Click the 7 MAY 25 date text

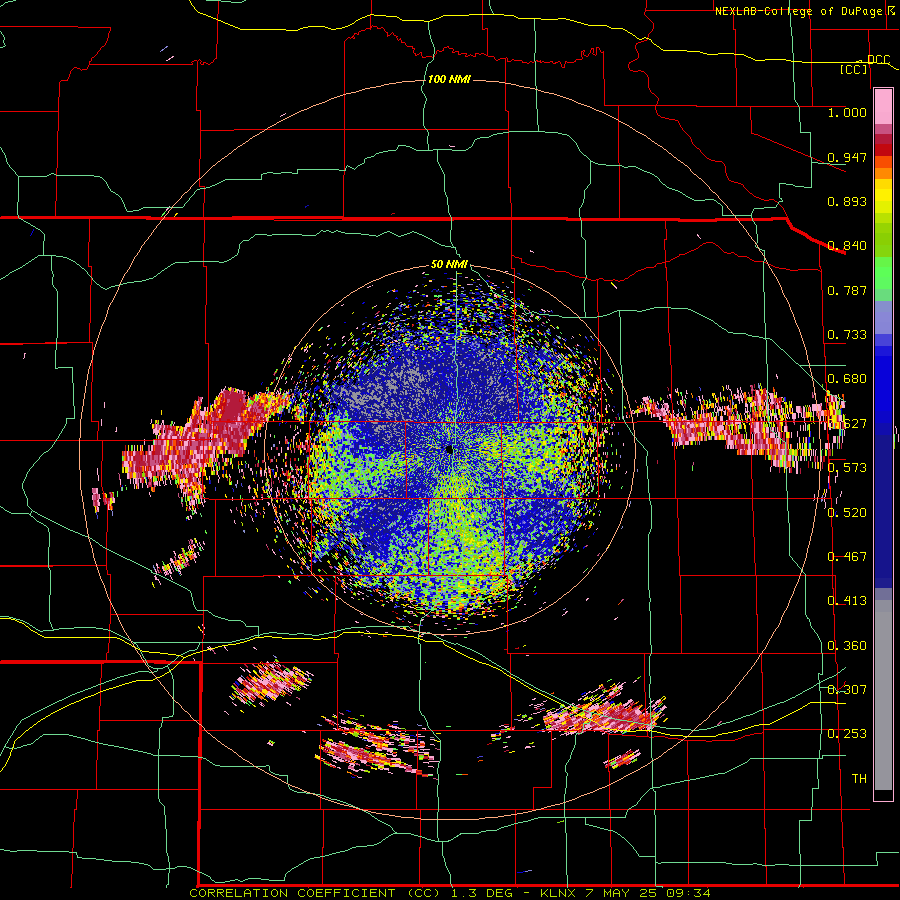(x=622, y=893)
